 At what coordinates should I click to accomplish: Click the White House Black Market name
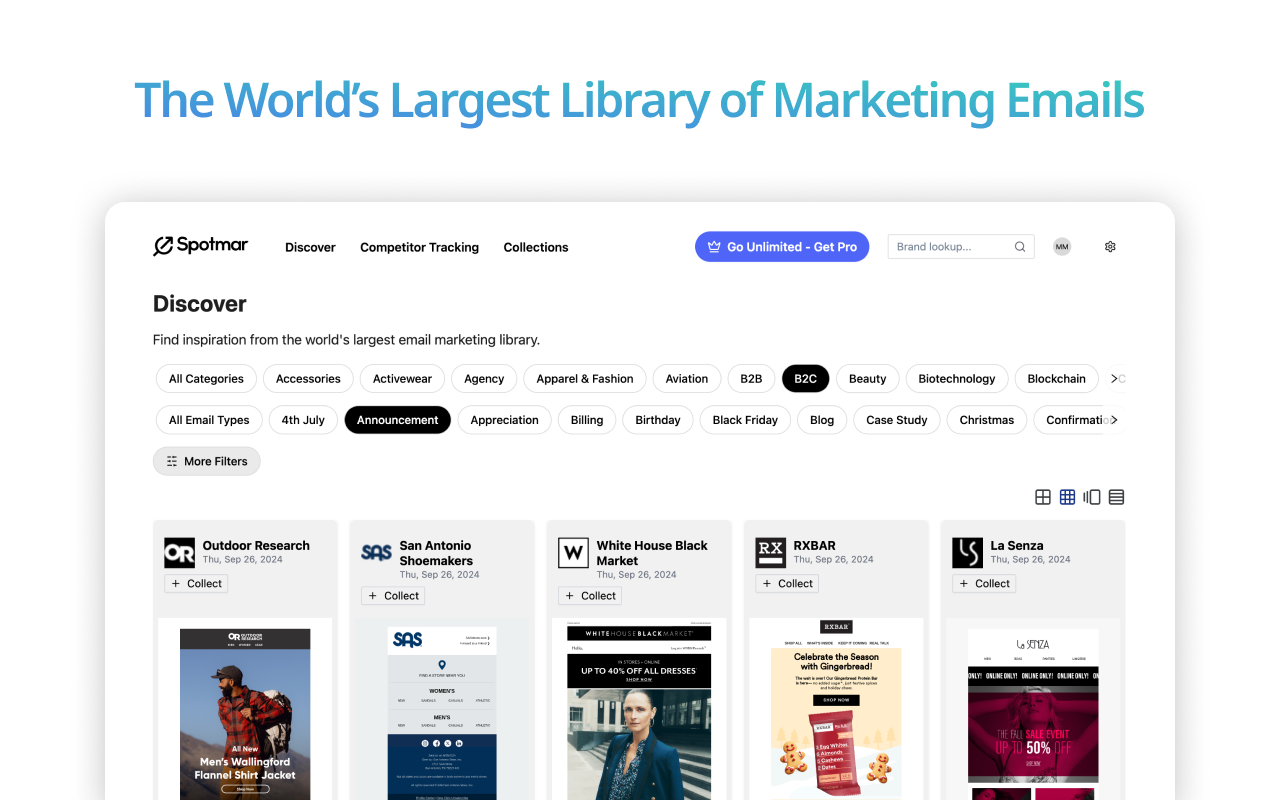click(652, 553)
